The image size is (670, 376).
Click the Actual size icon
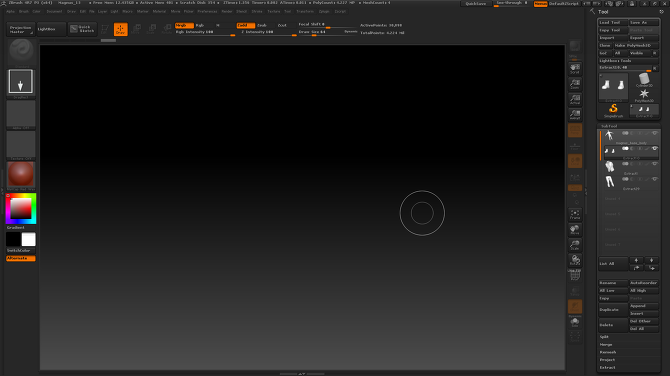tap(575, 100)
